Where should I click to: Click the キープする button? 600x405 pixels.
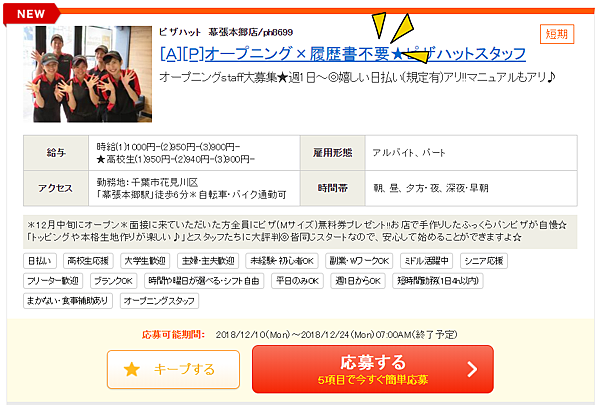click(173, 369)
